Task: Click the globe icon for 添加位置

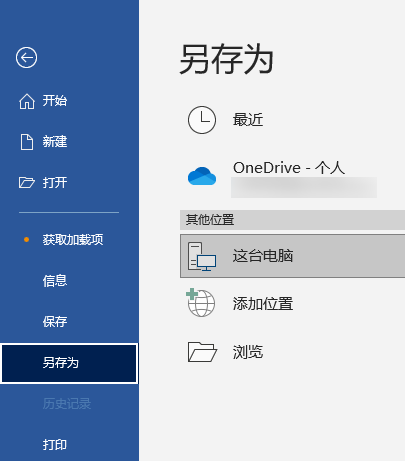Action: coord(201,302)
